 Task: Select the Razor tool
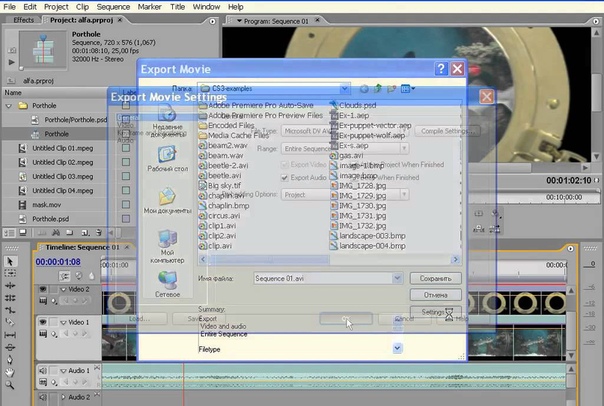(10, 322)
